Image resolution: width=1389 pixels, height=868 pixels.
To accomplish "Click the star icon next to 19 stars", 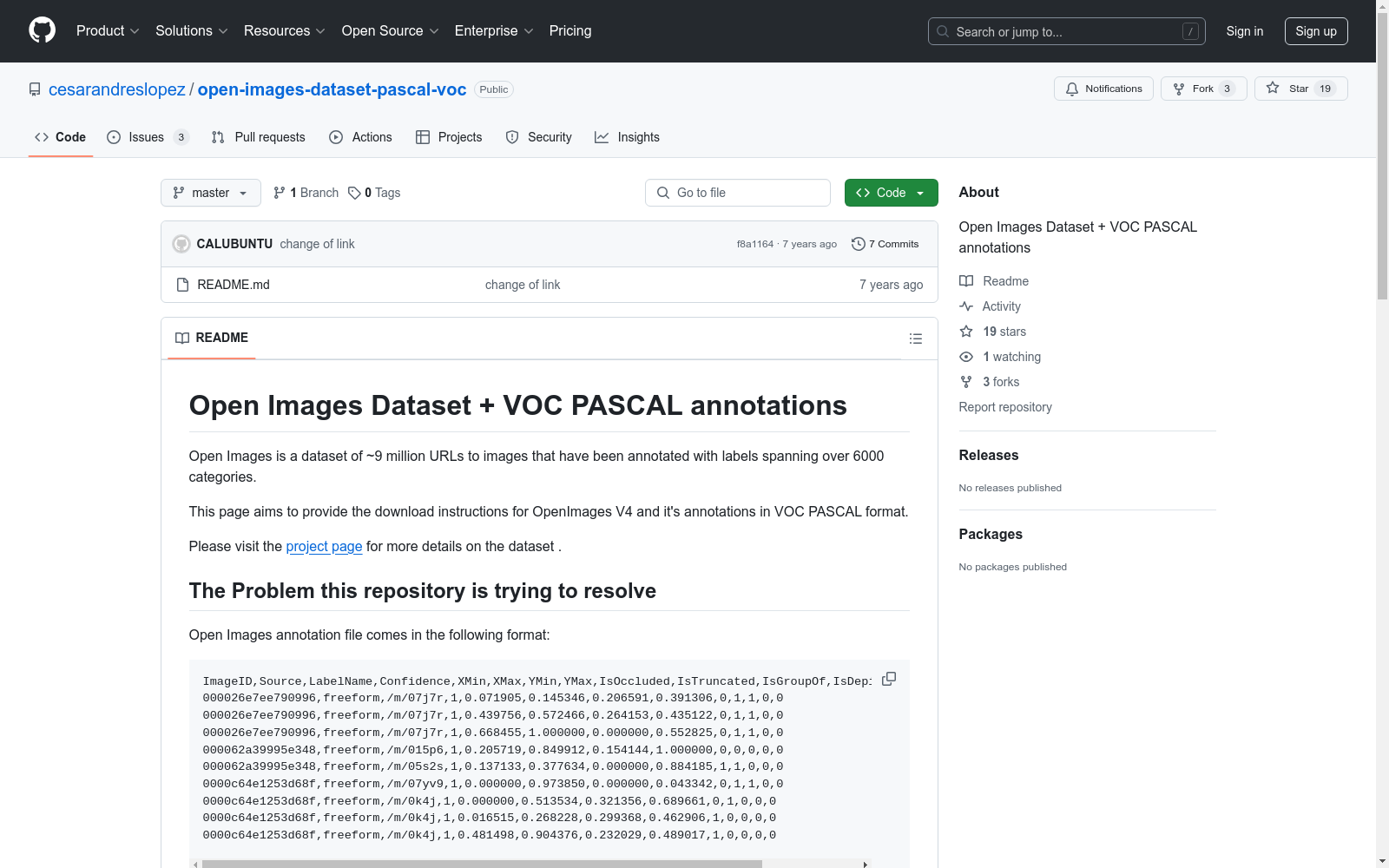I will click(x=966, y=332).
